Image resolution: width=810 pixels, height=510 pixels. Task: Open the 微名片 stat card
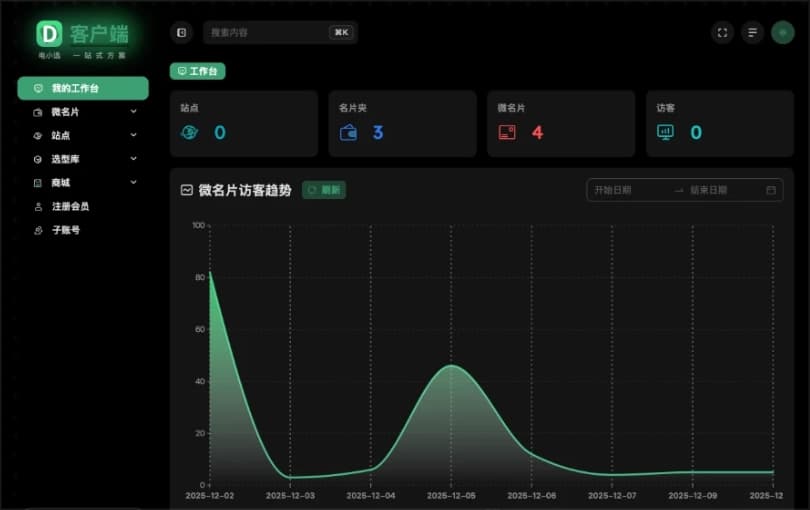coord(561,123)
